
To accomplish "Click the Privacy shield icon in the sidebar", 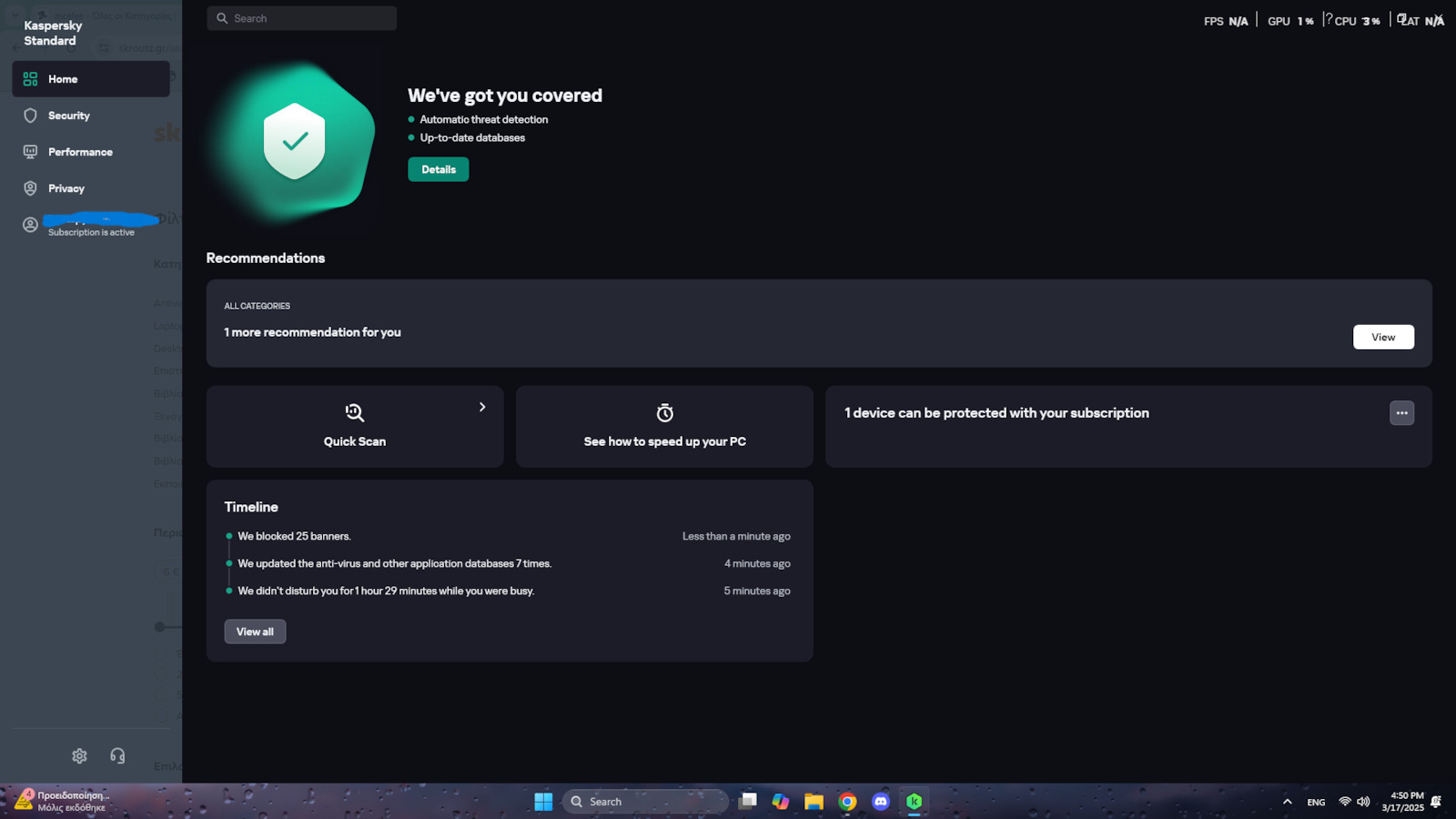I will coord(30,188).
